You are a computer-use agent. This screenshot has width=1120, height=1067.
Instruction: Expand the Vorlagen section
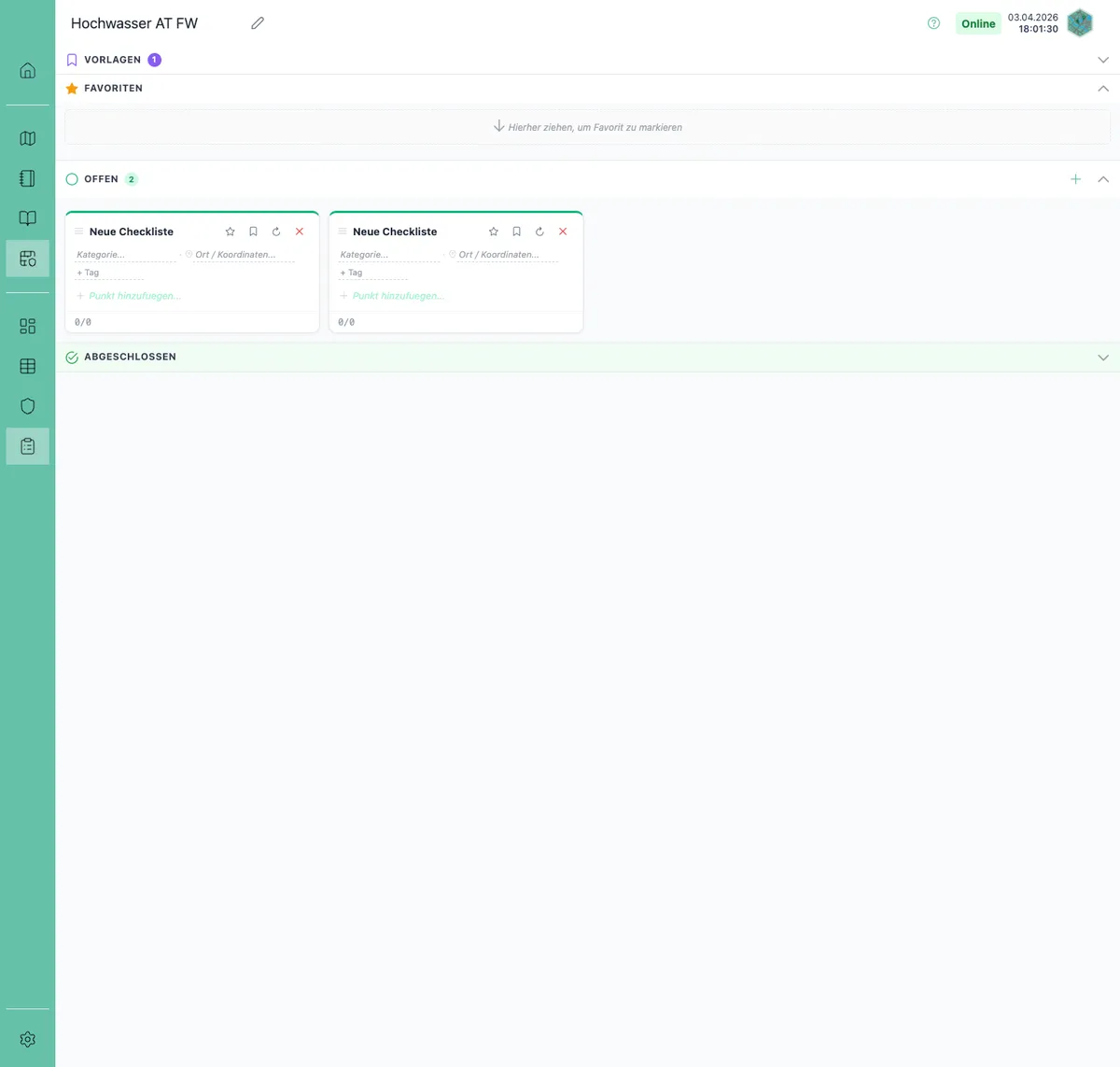pyautogui.click(x=1103, y=60)
